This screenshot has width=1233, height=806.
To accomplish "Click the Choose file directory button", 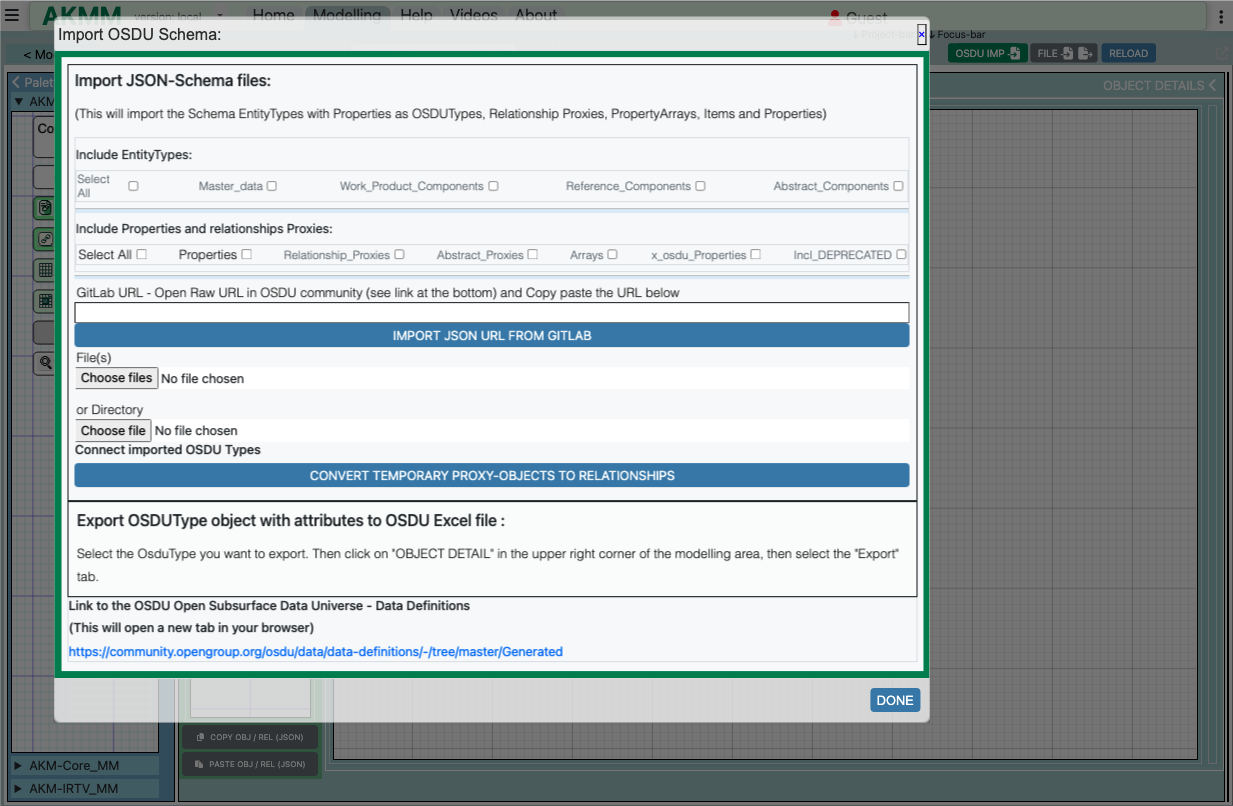I will 113,430.
